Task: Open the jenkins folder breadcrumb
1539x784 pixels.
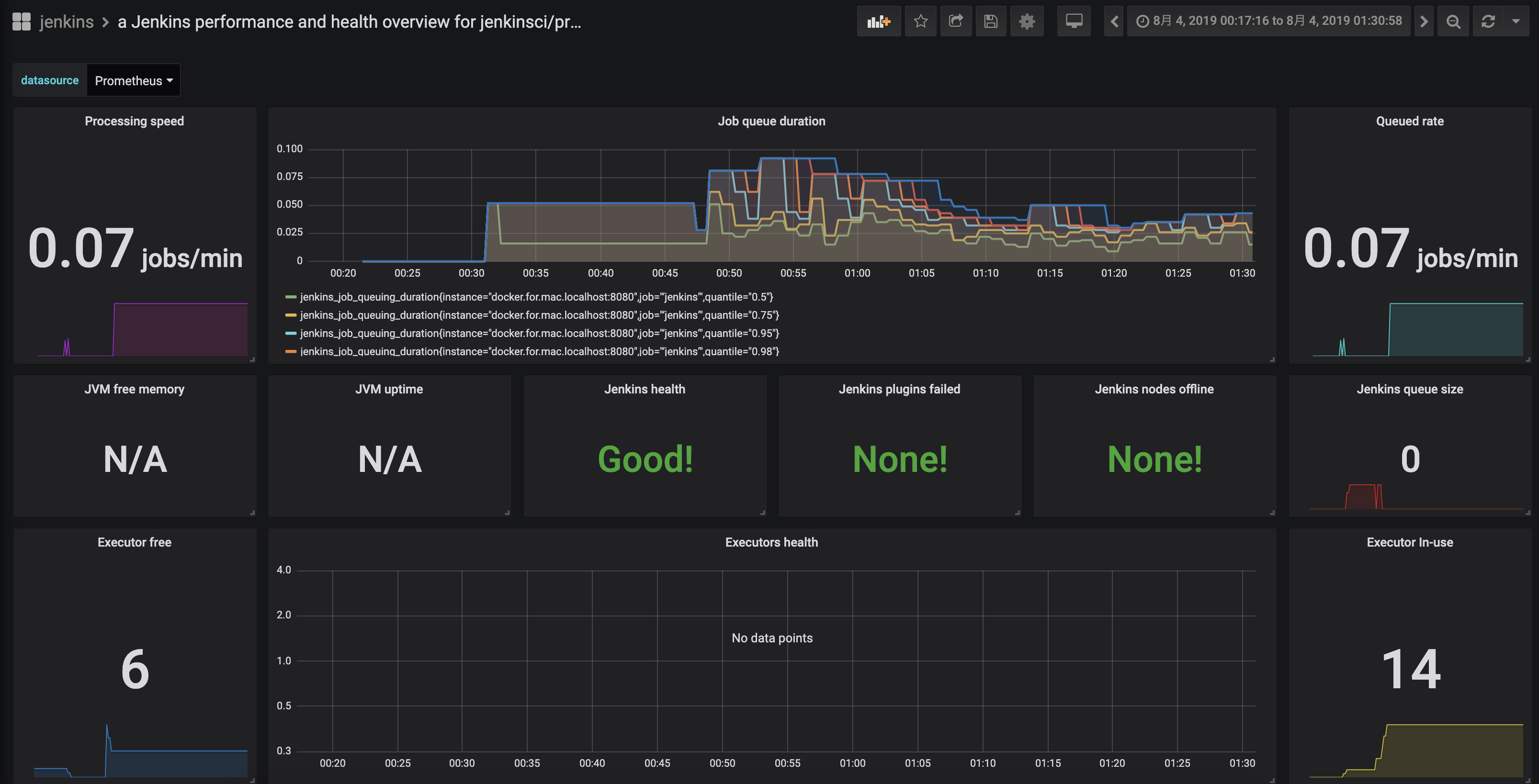Action: click(66, 22)
